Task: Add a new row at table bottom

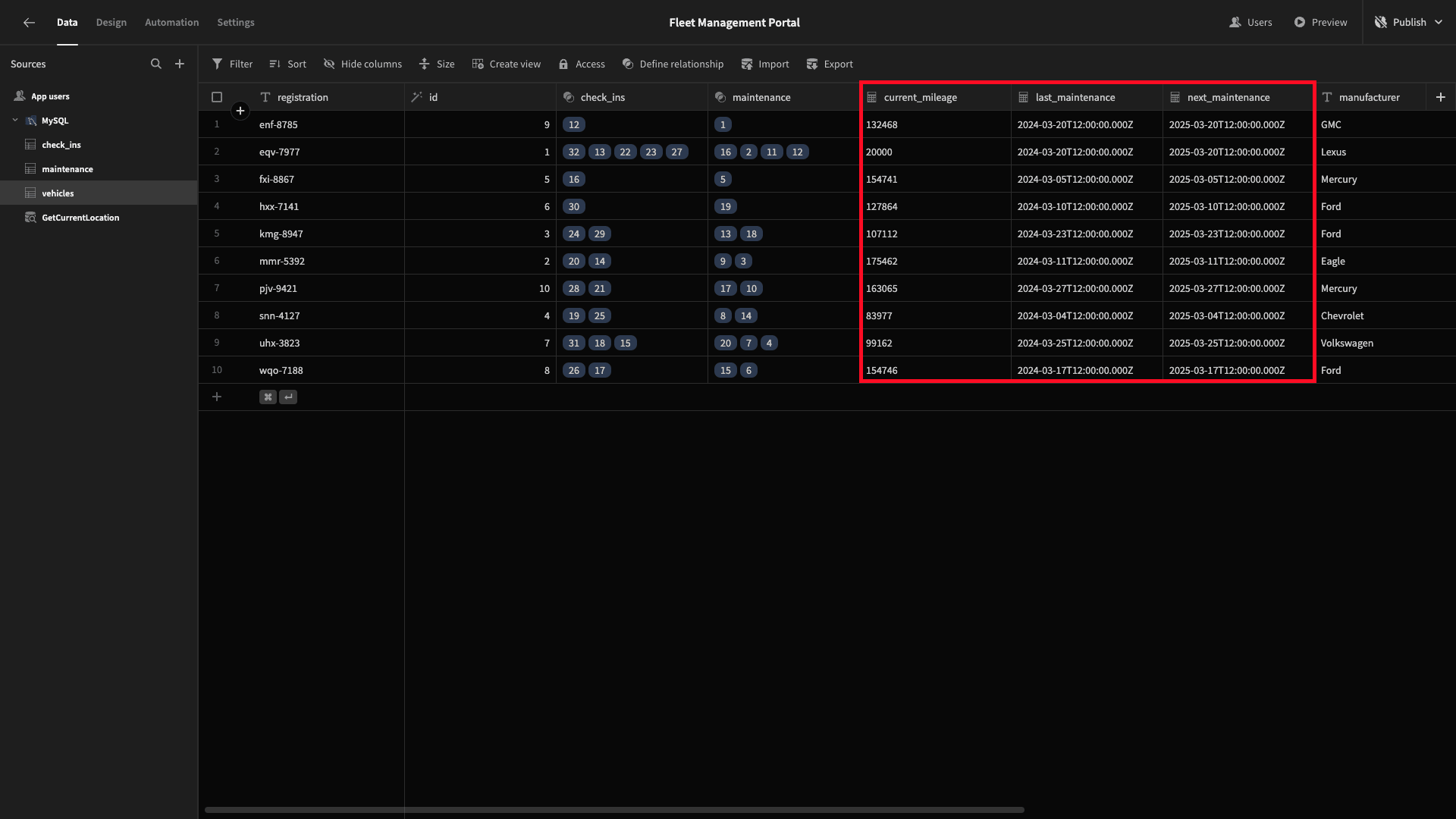Action: point(217,397)
